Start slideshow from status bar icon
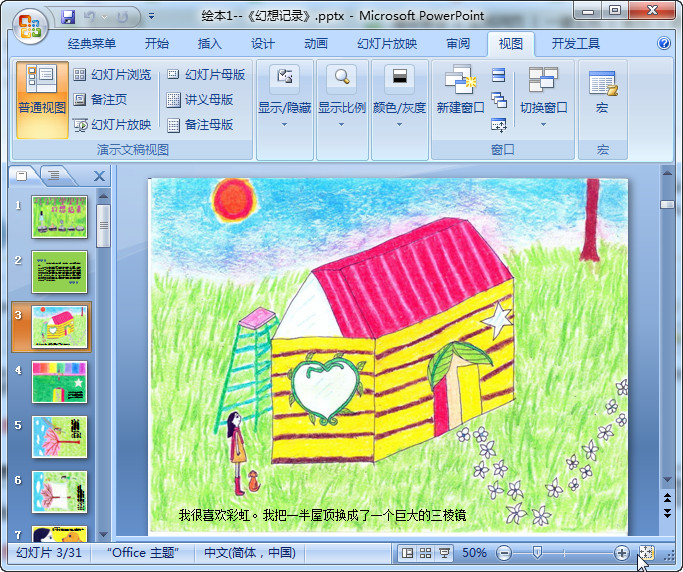Screen dimensions: 683x572 444,553
